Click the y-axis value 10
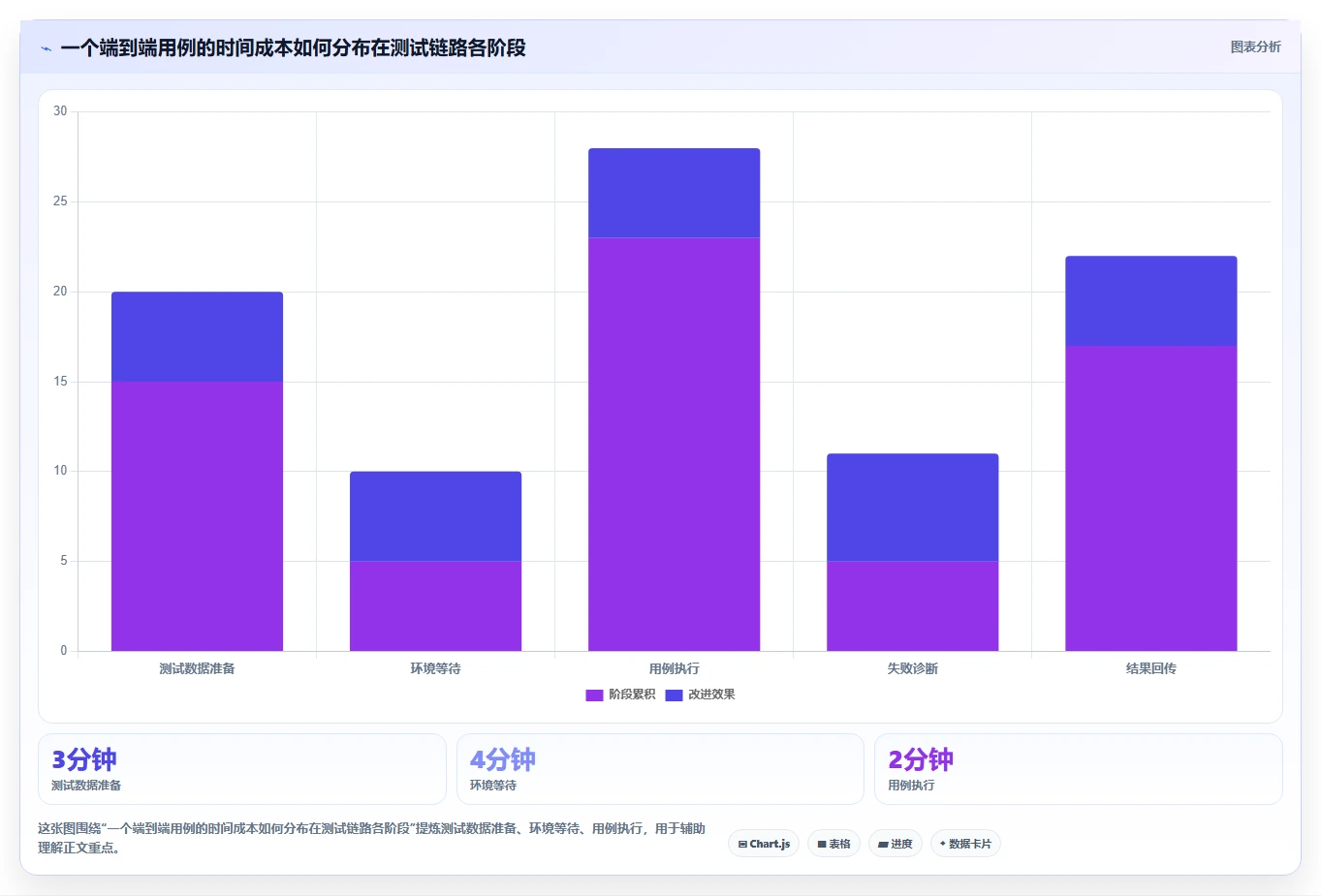Screen dimensions: 1321x896 click(x=60, y=471)
